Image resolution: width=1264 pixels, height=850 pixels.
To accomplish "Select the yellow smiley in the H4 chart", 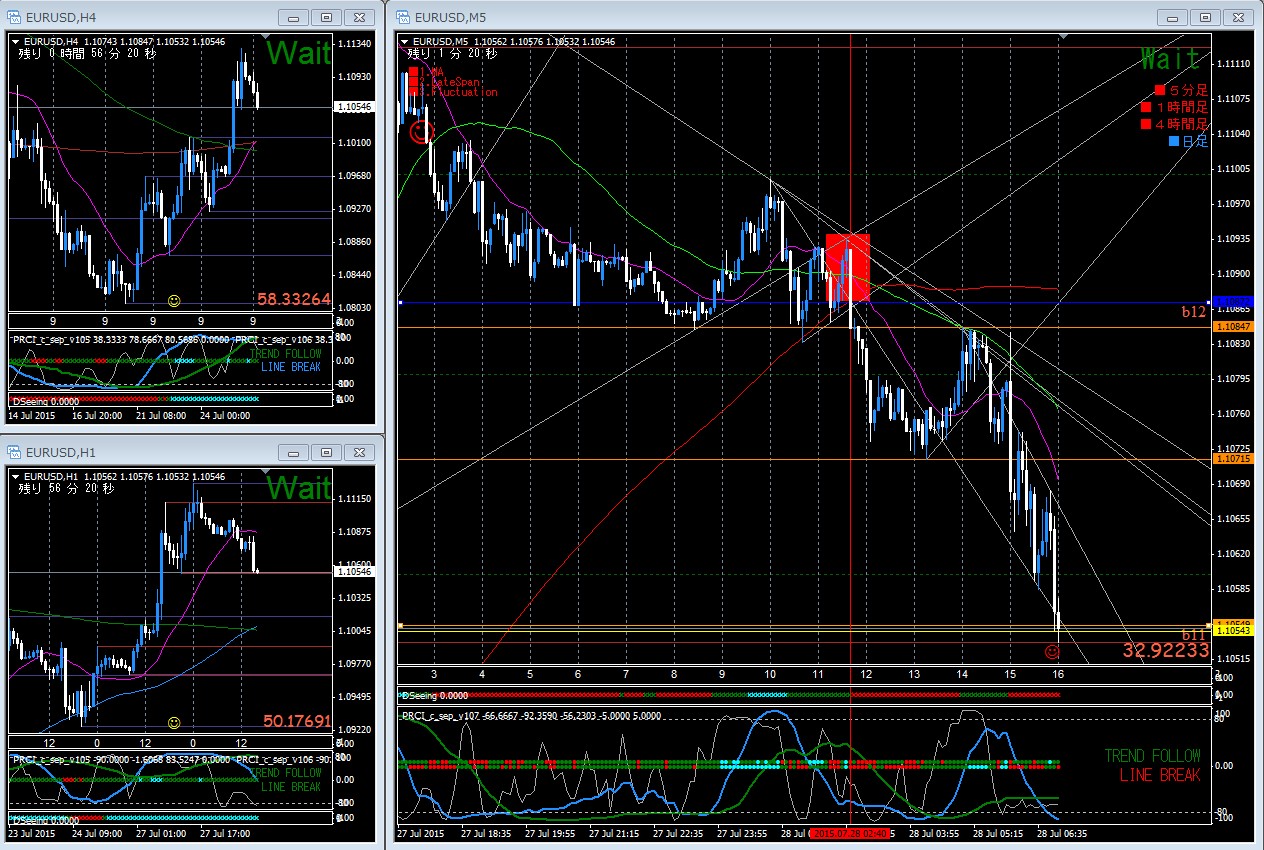I will point(174,301).
